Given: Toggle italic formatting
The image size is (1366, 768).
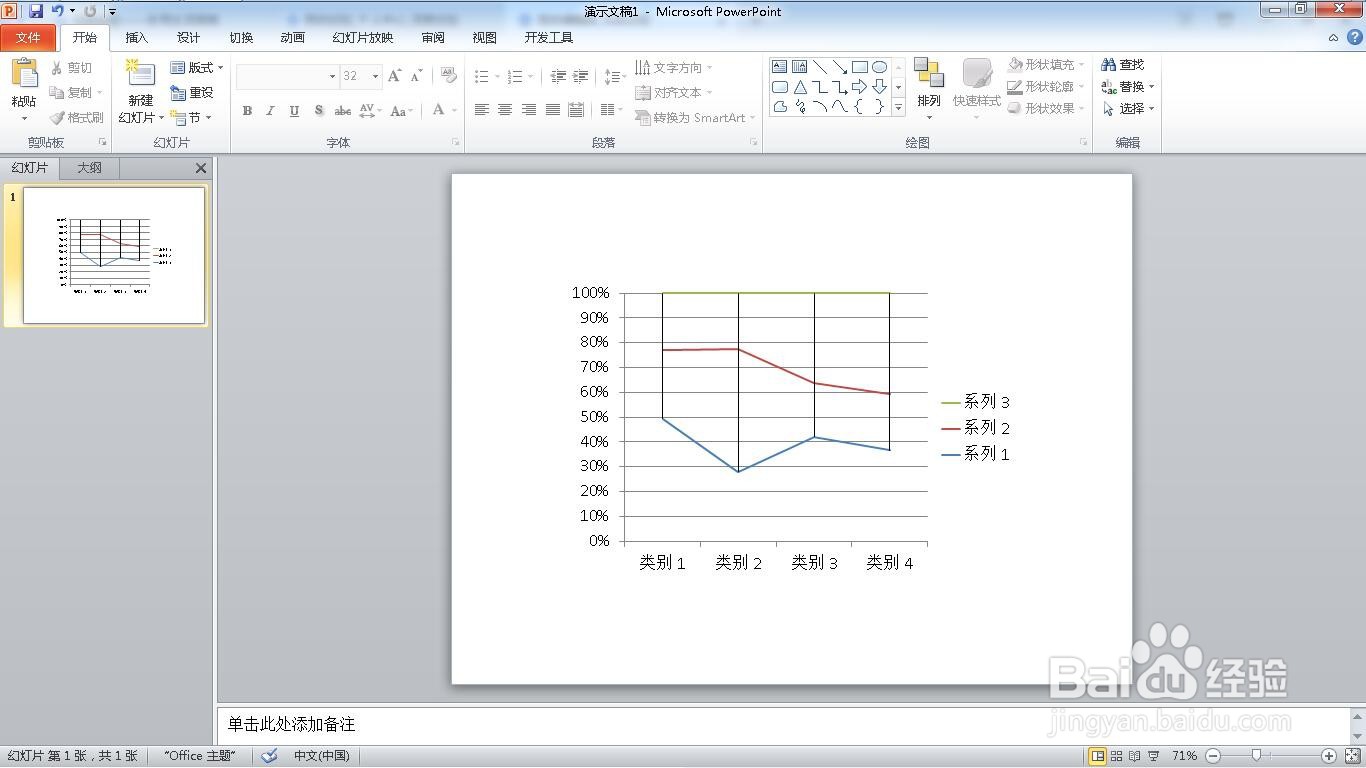Looking at the screenshot, I should (270, 111).
